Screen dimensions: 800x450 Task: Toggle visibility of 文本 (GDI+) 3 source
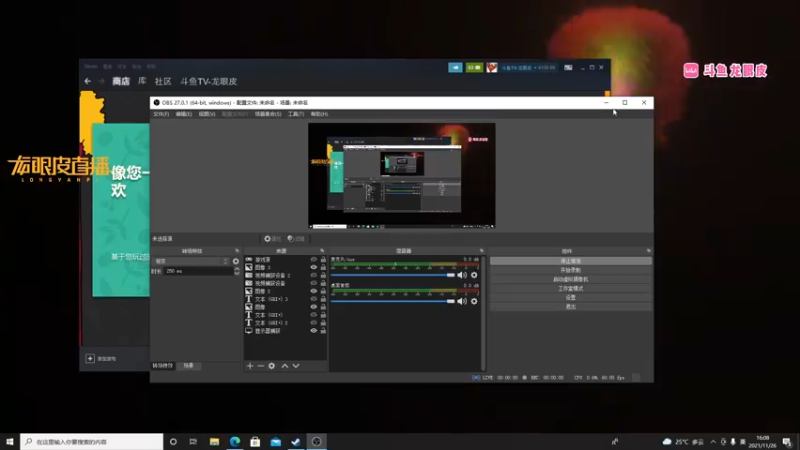(314, 299)
